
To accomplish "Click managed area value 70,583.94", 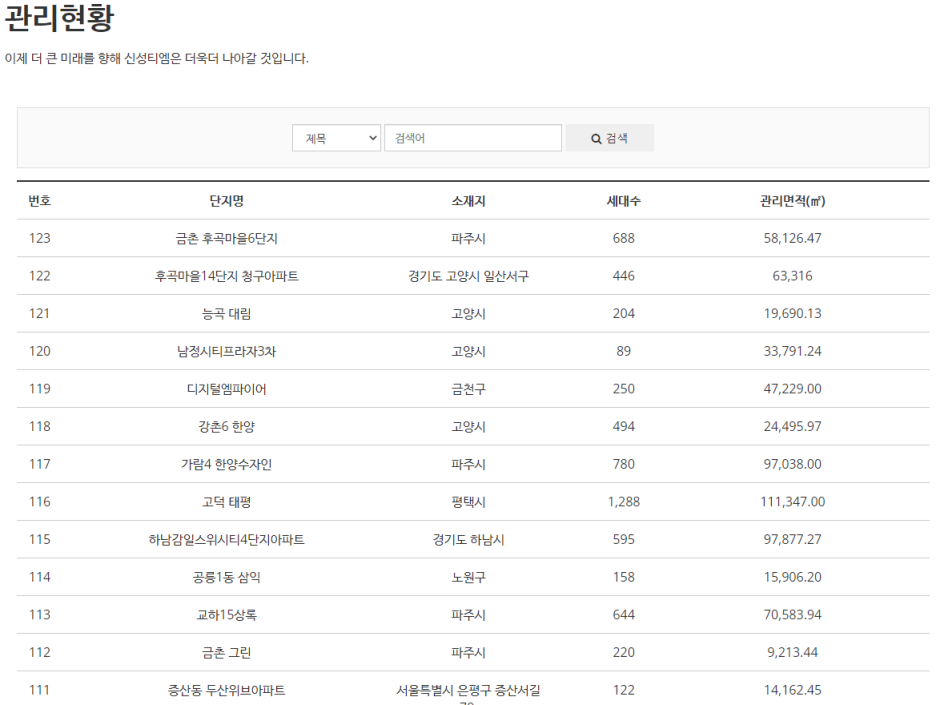I will [x=792, y=614].
